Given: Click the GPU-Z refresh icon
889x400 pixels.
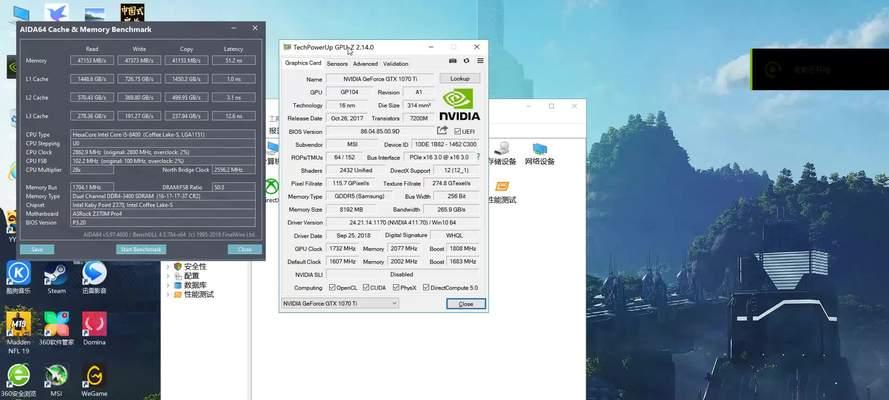Looking at the screenshot, I should click(466, 61).
